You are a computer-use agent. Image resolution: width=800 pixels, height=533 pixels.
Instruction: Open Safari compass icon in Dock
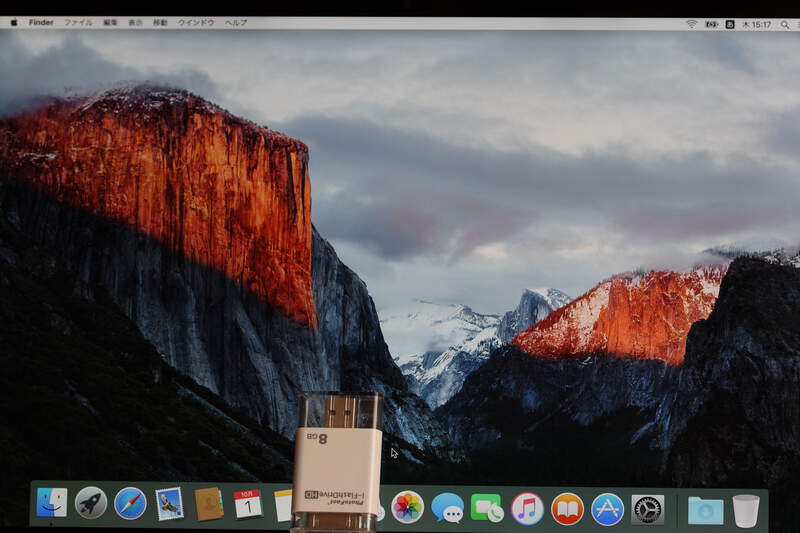click(x=130, y=503)
